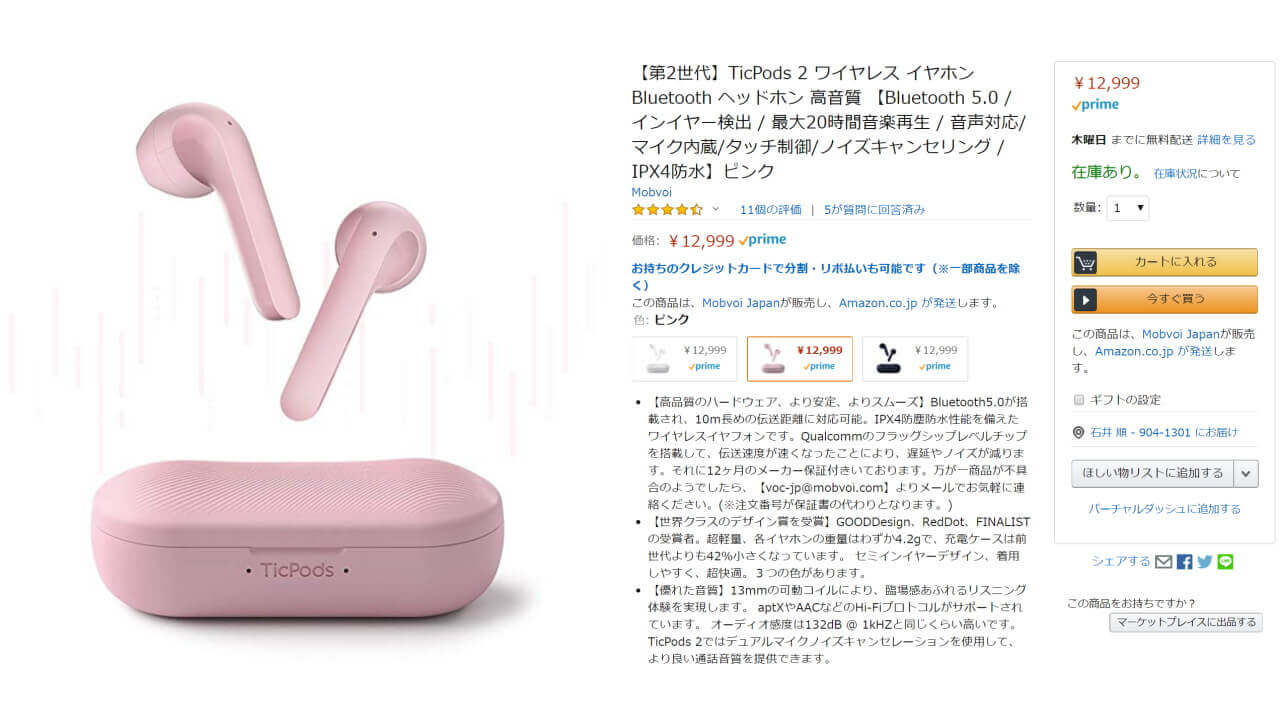
Task: Expand the ほしい物リスト dropdown arrow
Action: [x=1246, y=473]
